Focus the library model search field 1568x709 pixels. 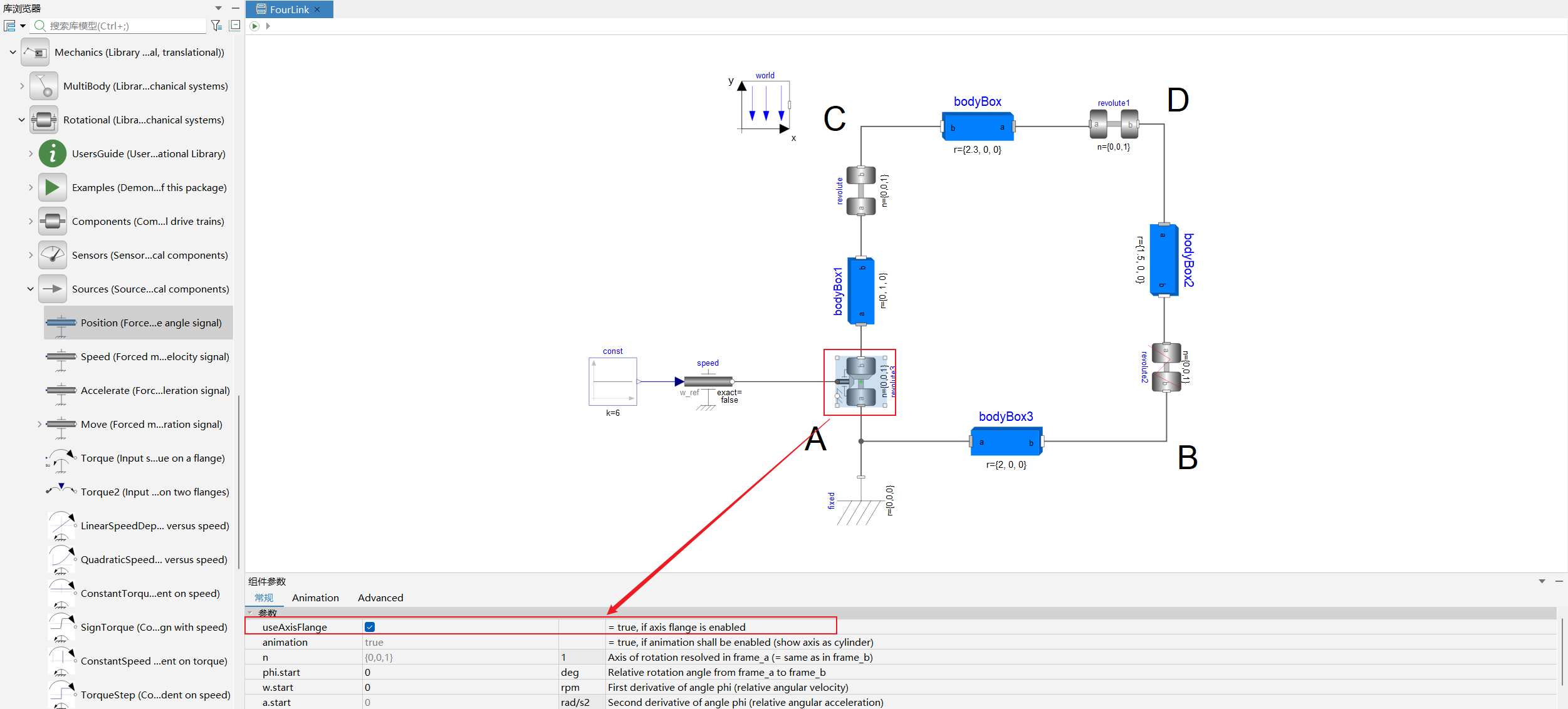click(x=119, y=26)
